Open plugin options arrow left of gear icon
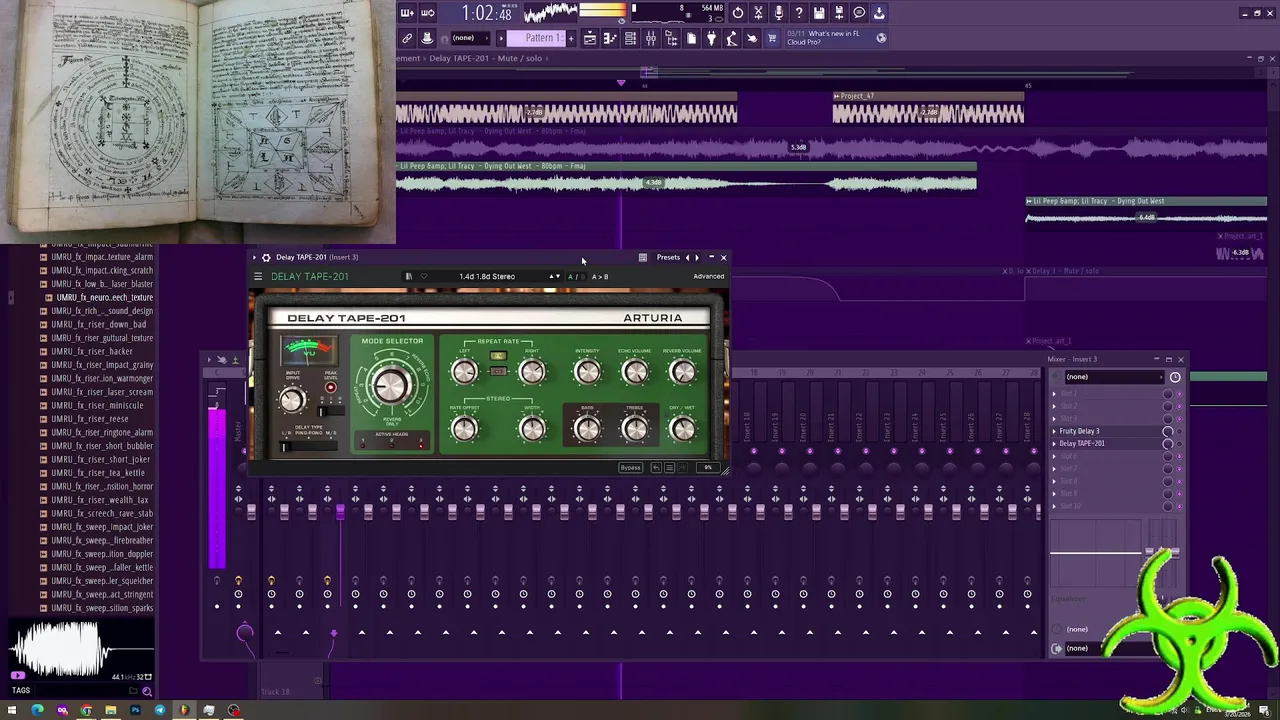 click(254, 257)
